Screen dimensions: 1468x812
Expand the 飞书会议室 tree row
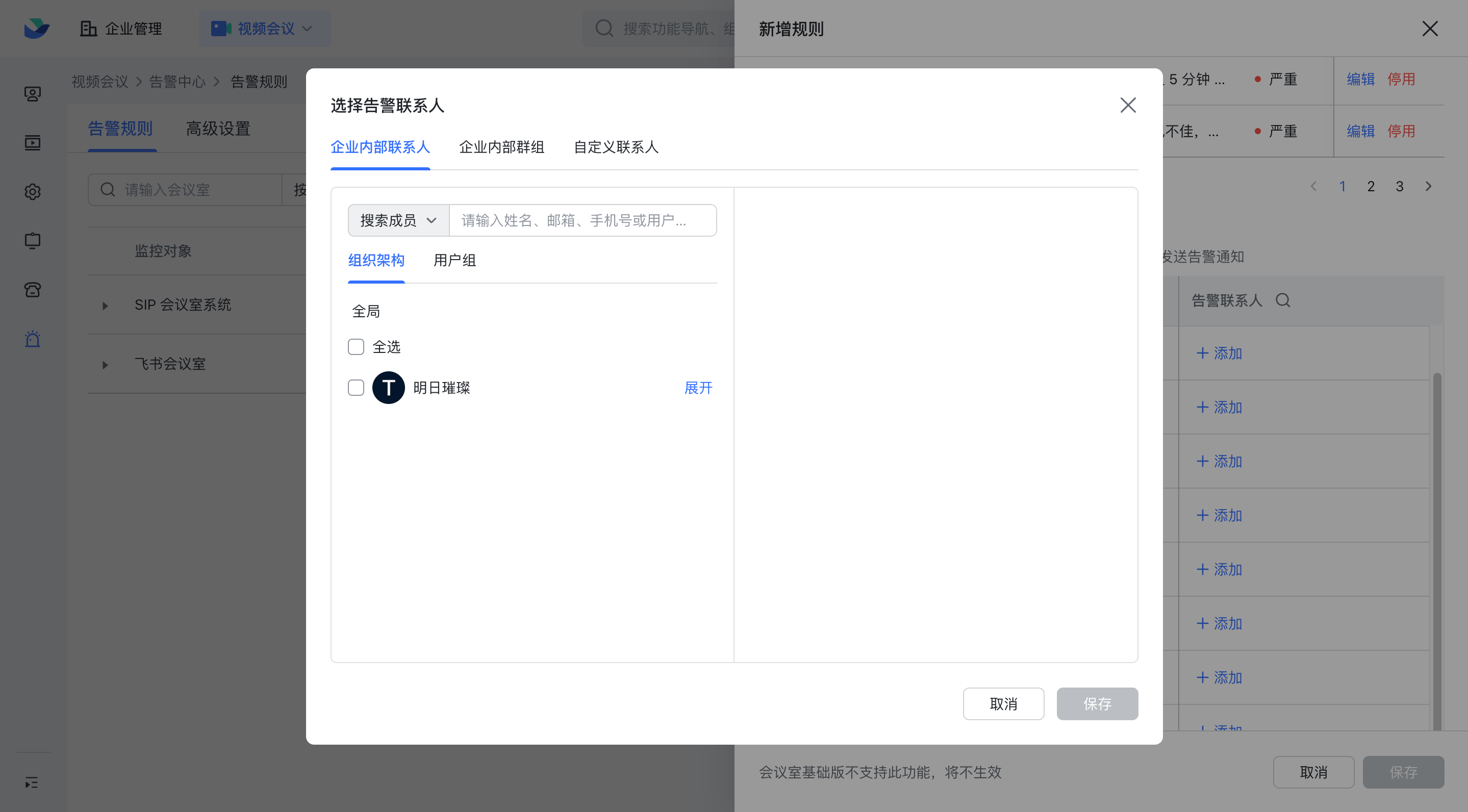click(x=105, y=365)
